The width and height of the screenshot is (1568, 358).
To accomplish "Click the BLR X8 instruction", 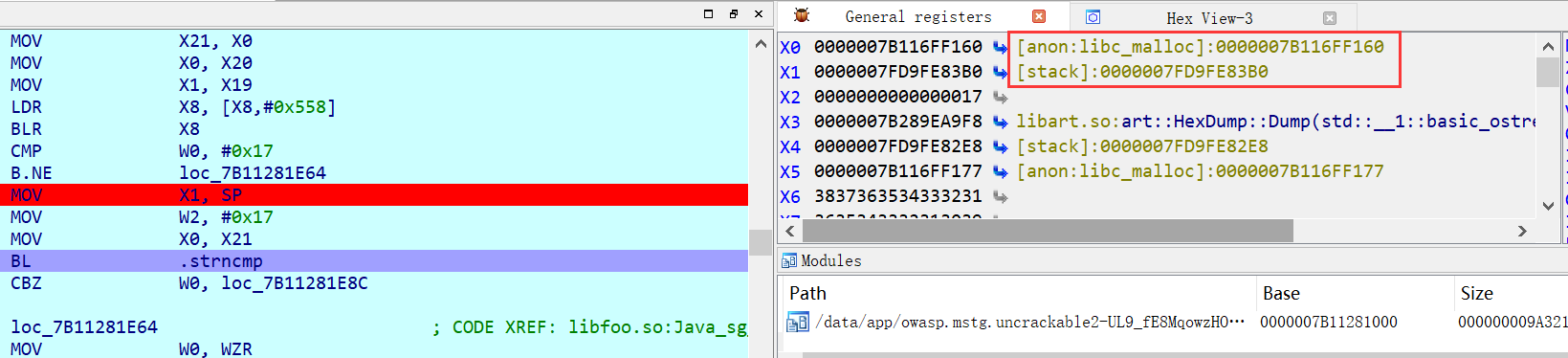I will pos(105,128).
